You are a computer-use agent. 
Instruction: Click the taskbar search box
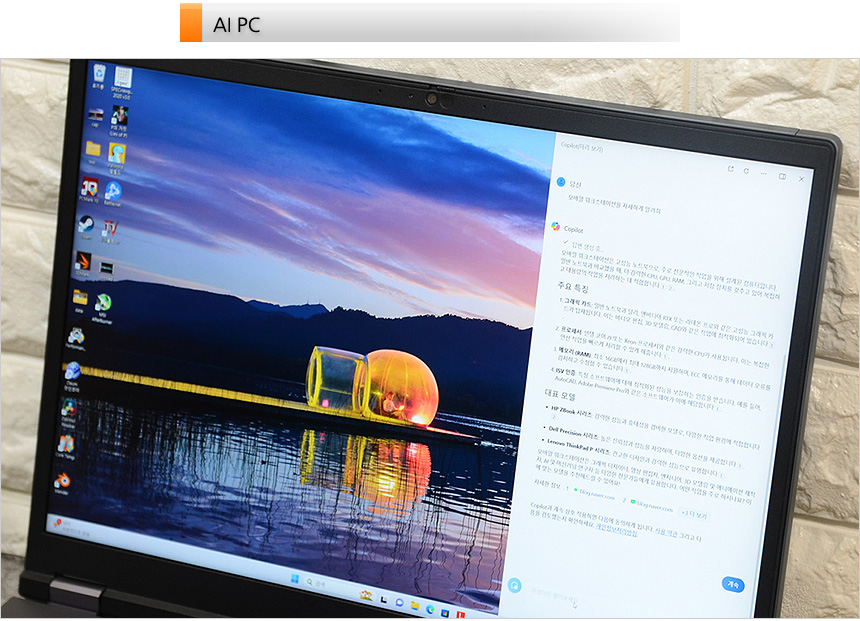(329, 584)
